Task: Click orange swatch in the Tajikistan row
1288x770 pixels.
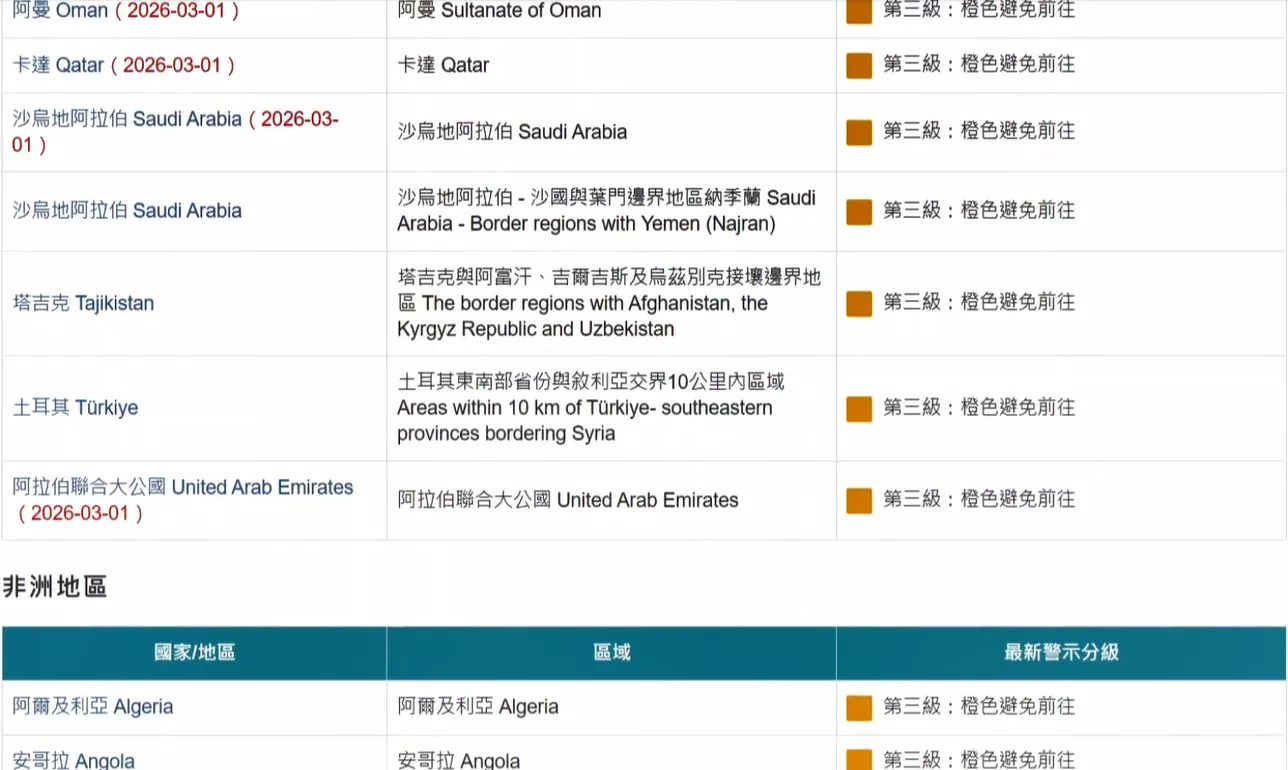Action: pos(859,303)
